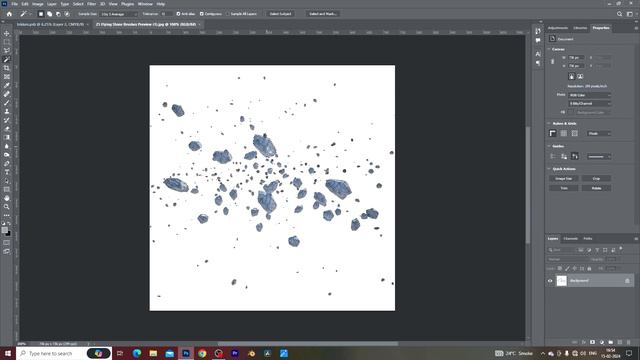Open the guides line style dropdown
Viewport: 640px width, 360px height.
pos(599,156)
